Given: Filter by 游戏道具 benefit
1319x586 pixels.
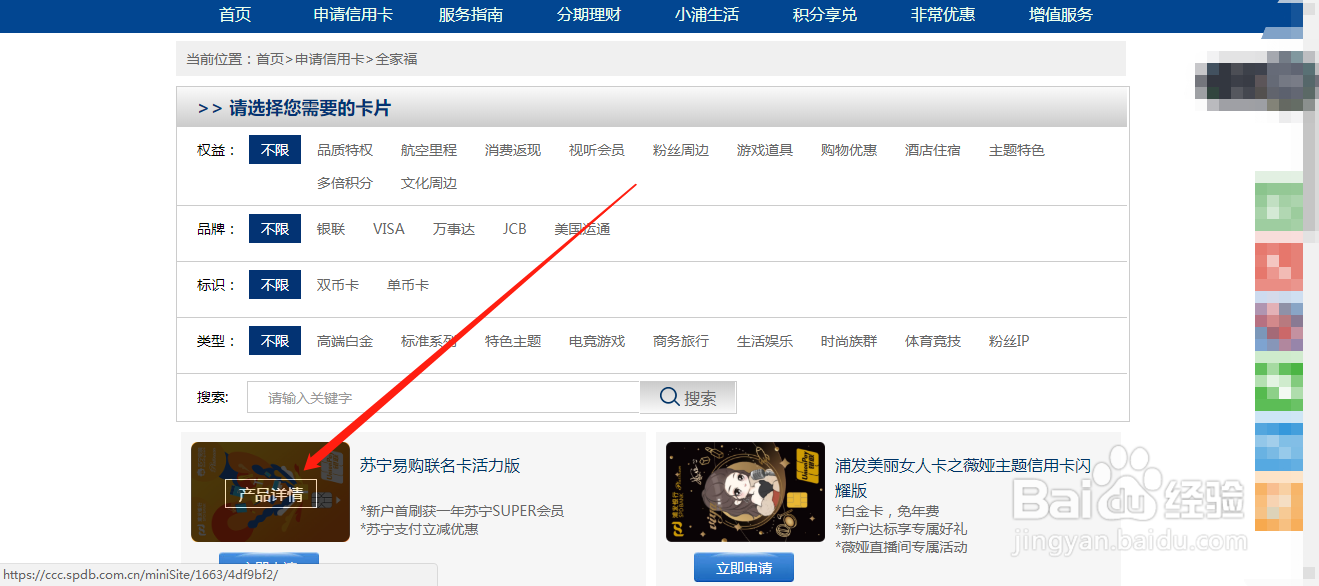Looking at the screenshot, I should click(765, 150).
